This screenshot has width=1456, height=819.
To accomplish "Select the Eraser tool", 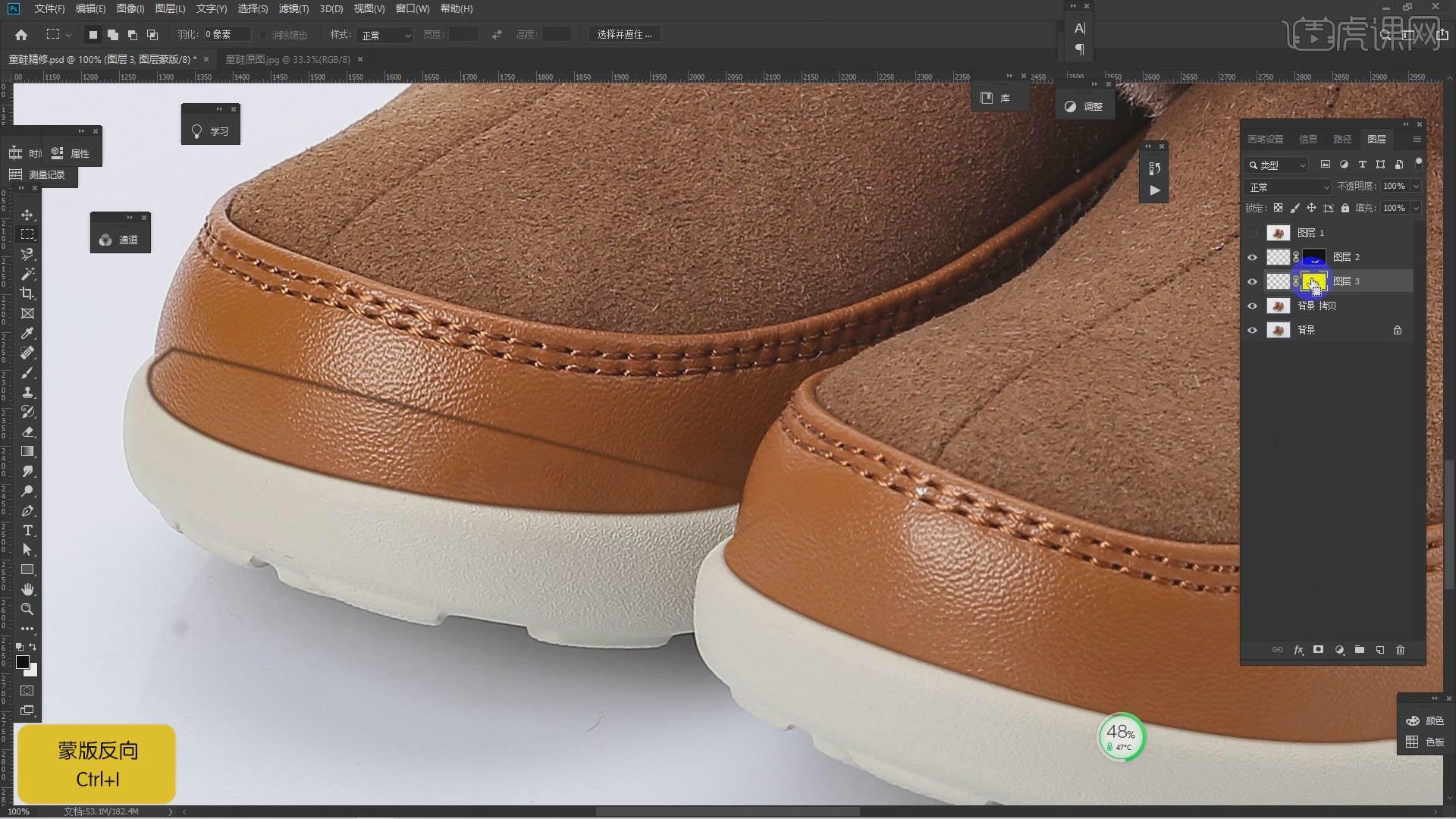I will (27, 431).
